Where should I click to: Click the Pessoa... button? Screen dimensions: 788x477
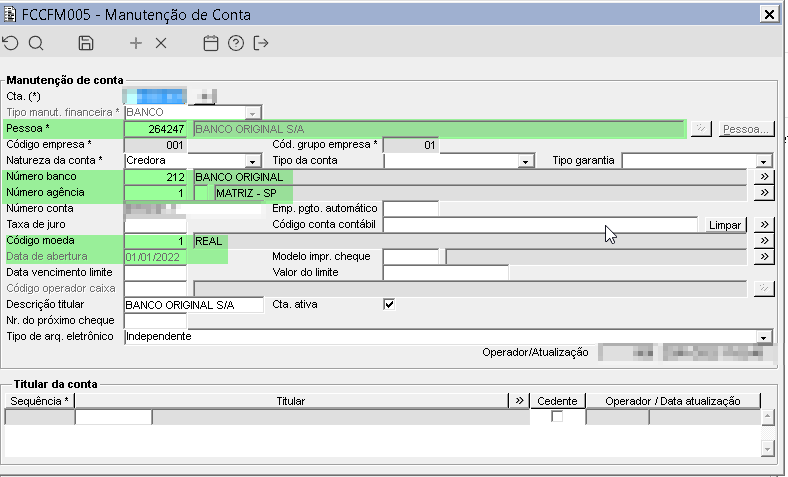(746, 129)
